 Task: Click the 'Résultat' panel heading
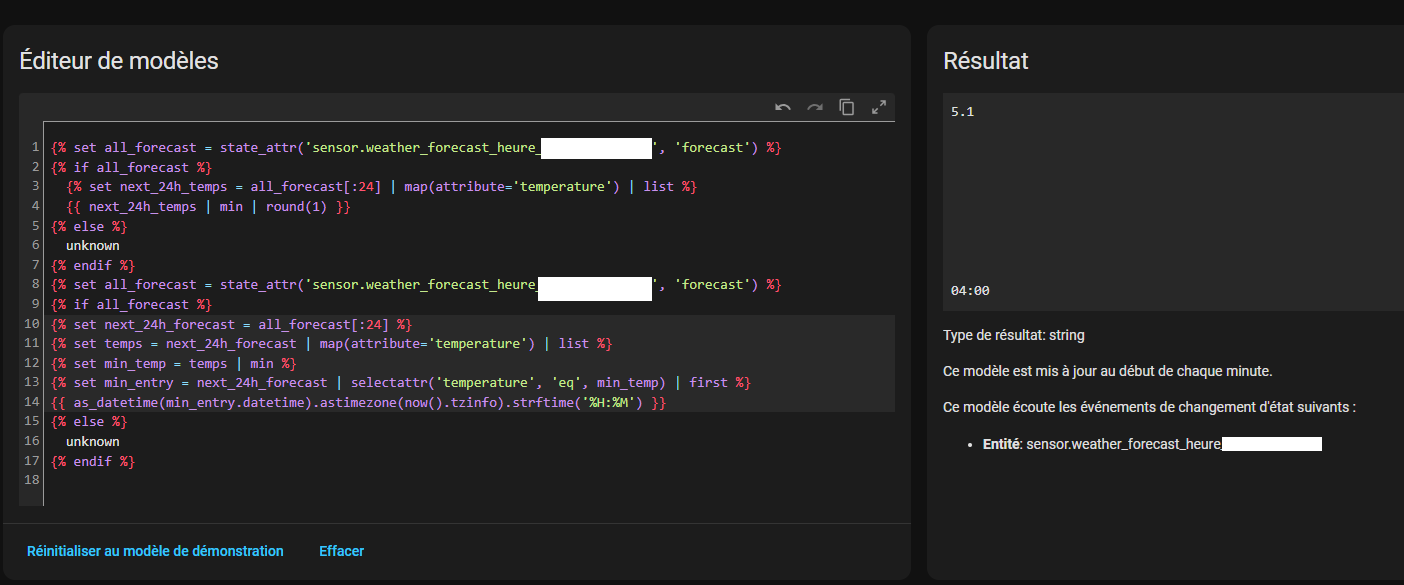(985, 61)
